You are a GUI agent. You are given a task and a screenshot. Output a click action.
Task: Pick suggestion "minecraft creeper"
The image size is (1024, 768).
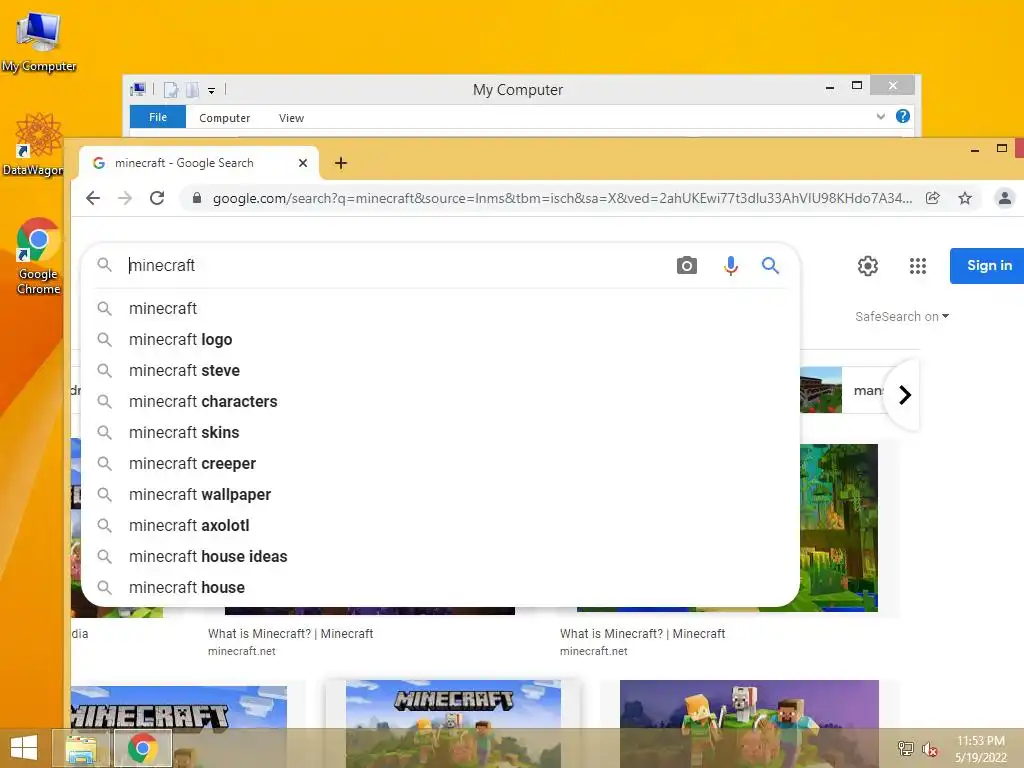[x=440, y=464]
